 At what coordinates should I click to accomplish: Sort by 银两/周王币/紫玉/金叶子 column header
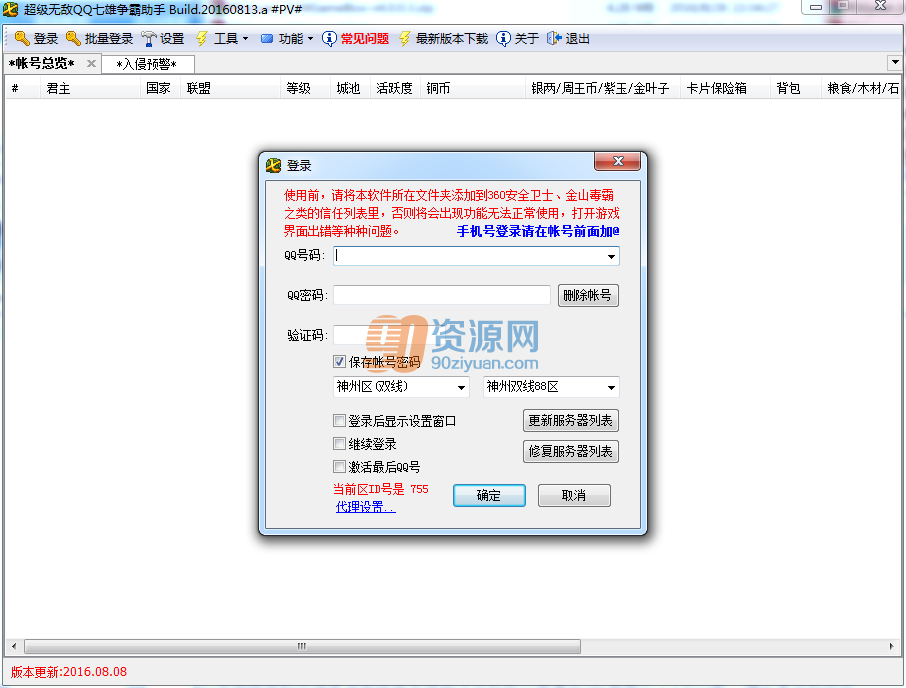click(603, 88)
